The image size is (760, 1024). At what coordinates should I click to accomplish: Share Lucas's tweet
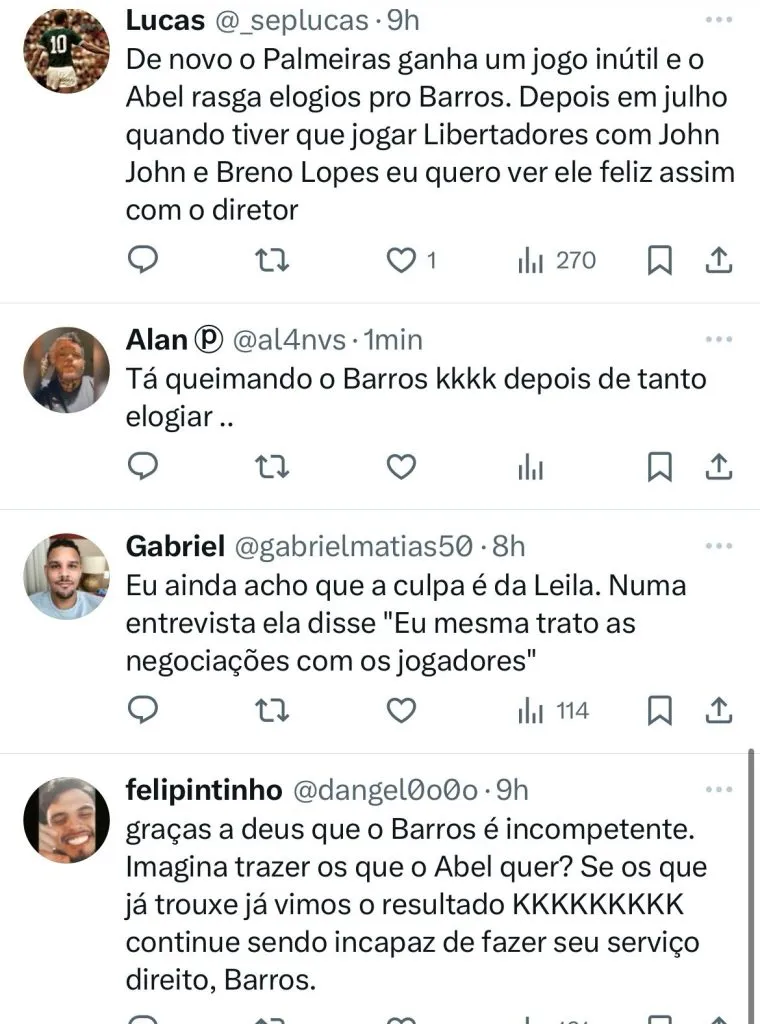point(718,260)
